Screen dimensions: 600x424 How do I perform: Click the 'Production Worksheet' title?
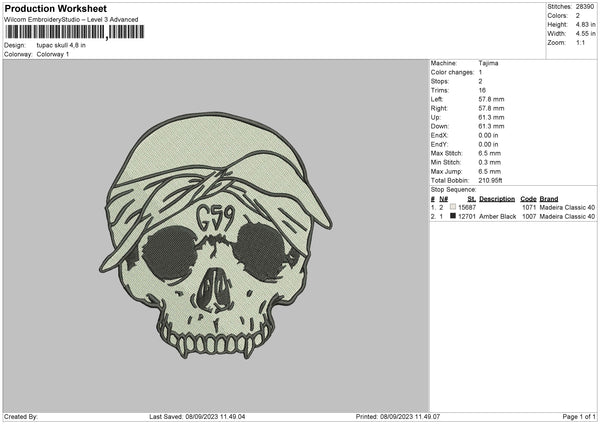click(x=55, y=8)
